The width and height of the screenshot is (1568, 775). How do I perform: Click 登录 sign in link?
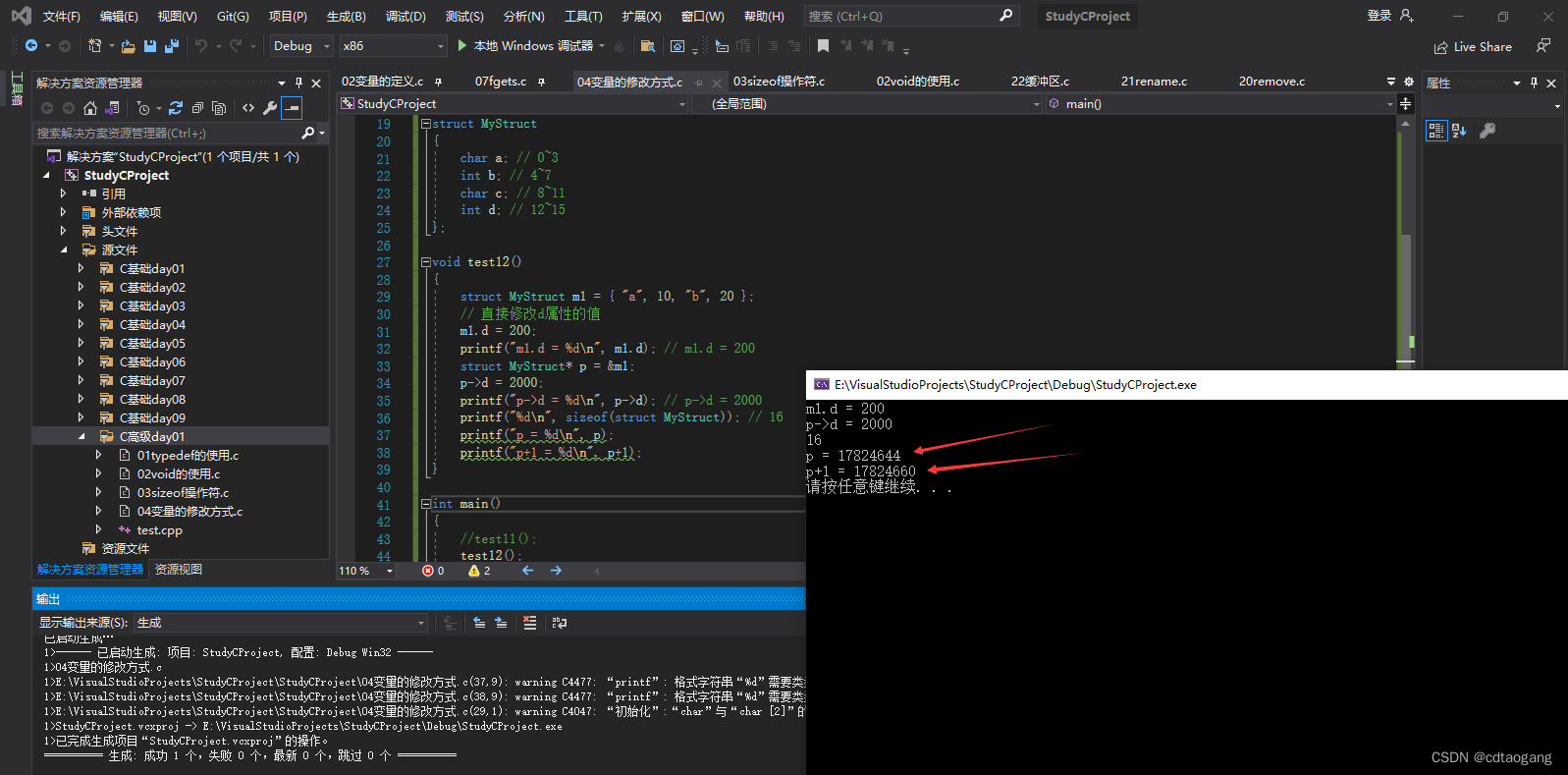[1379, 16]
